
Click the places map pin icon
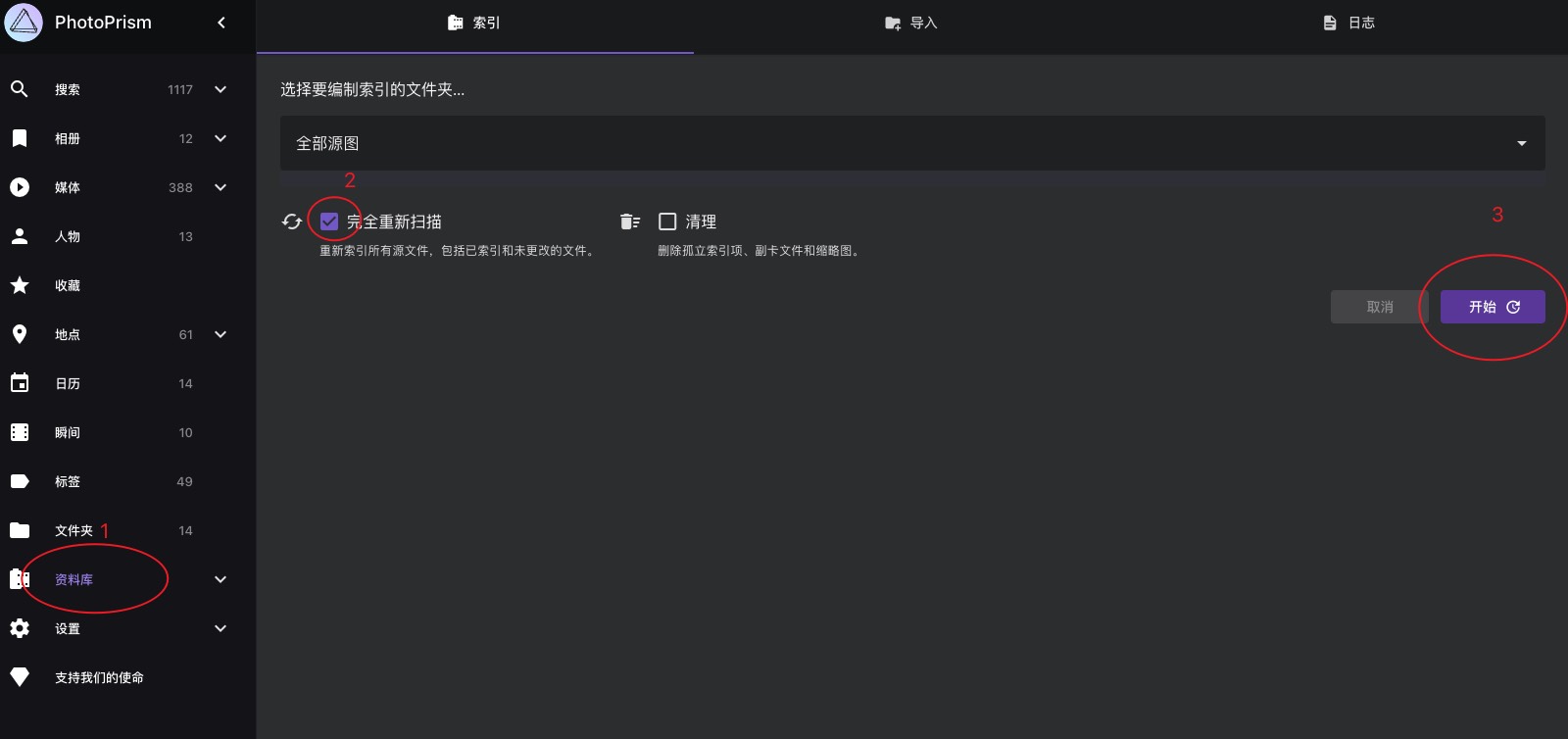(x=20, y=334)
